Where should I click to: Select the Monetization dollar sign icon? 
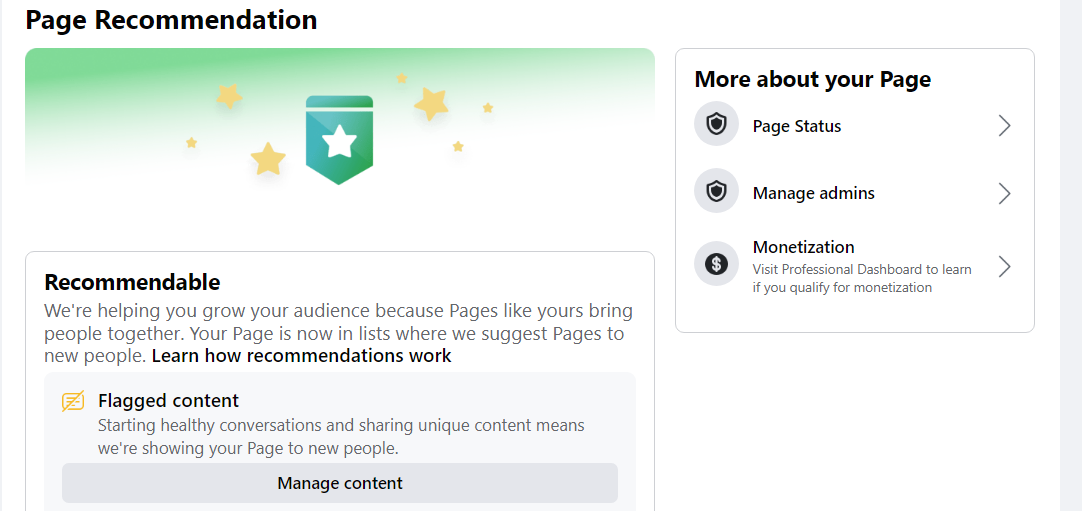pos(716,263)
